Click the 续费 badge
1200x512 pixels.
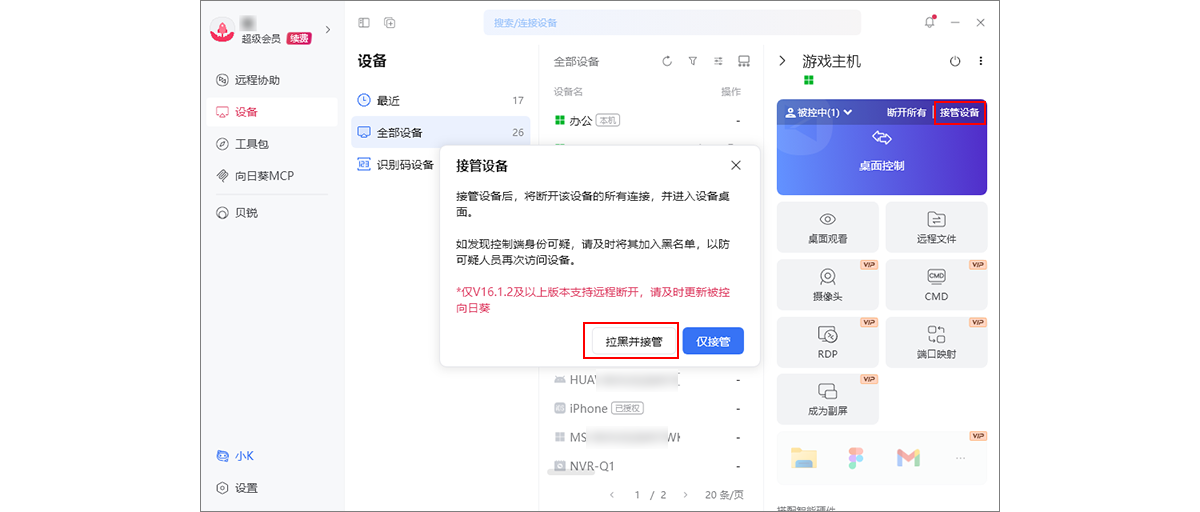pos(299,38)
